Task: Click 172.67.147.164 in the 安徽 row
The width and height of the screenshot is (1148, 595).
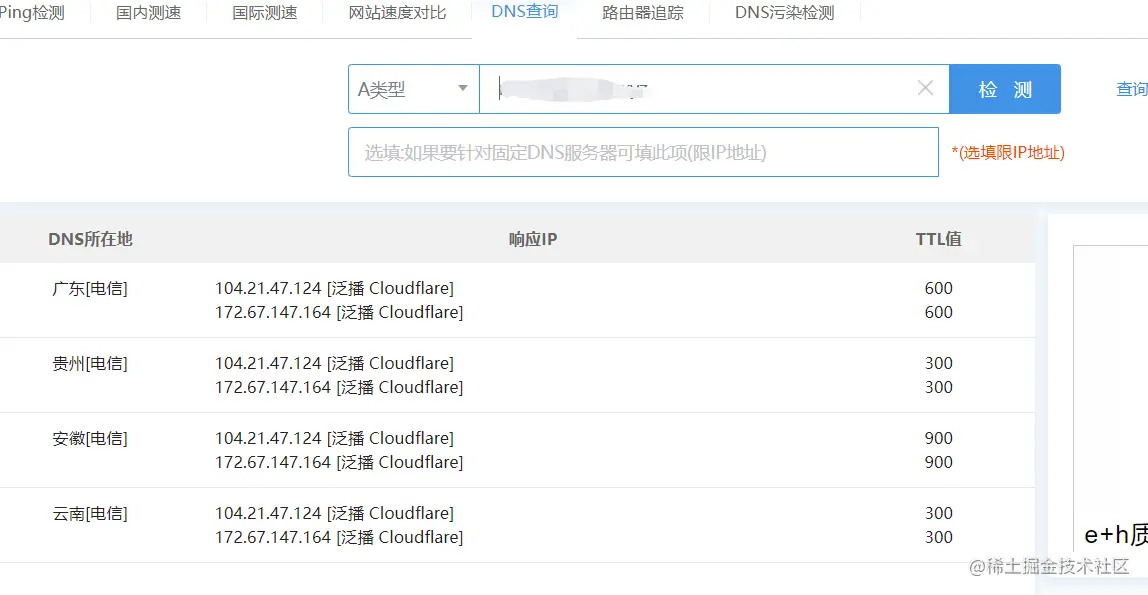Action: click(x=273, y=463)
